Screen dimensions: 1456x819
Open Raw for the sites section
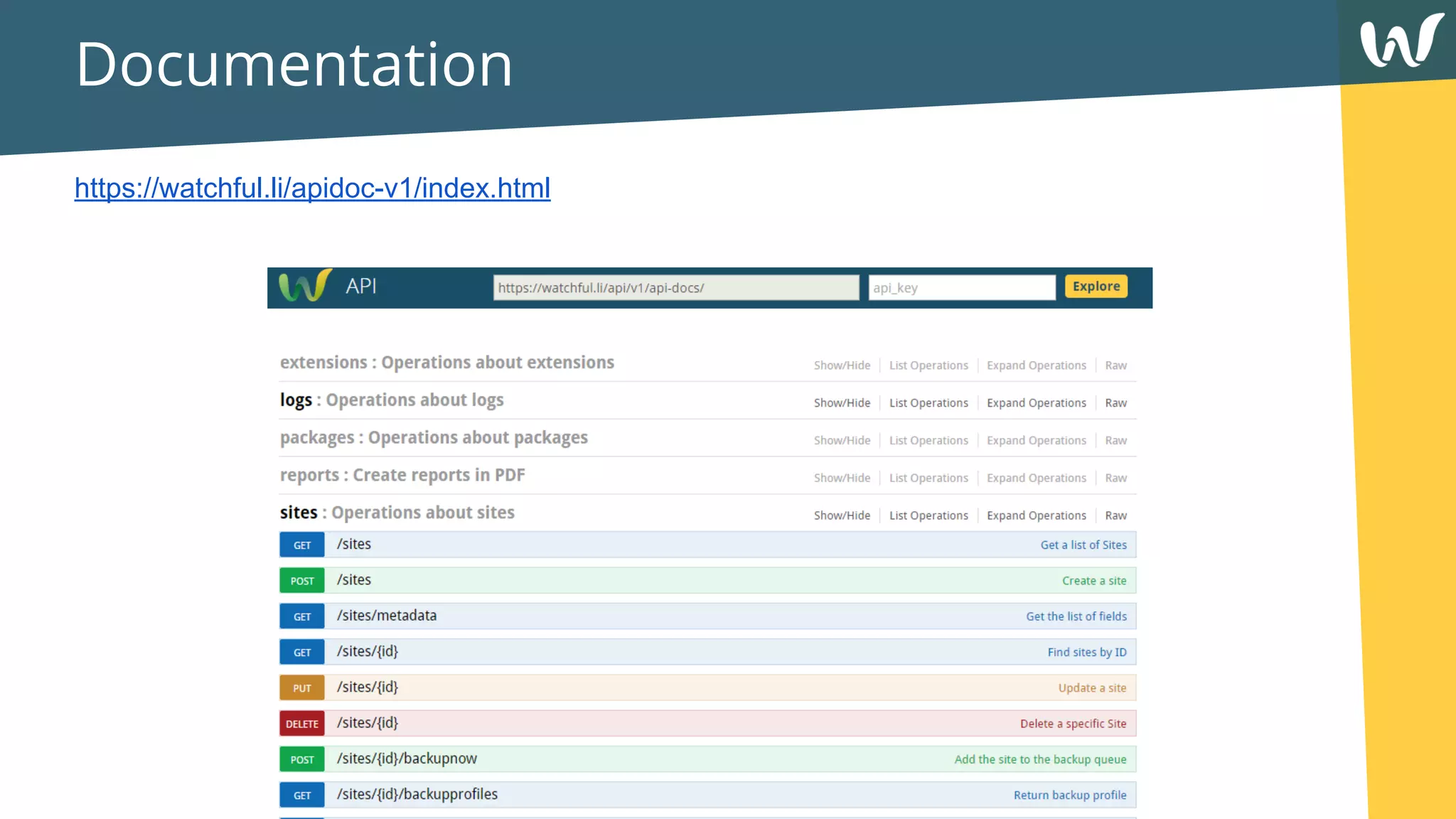(1115, 515)
